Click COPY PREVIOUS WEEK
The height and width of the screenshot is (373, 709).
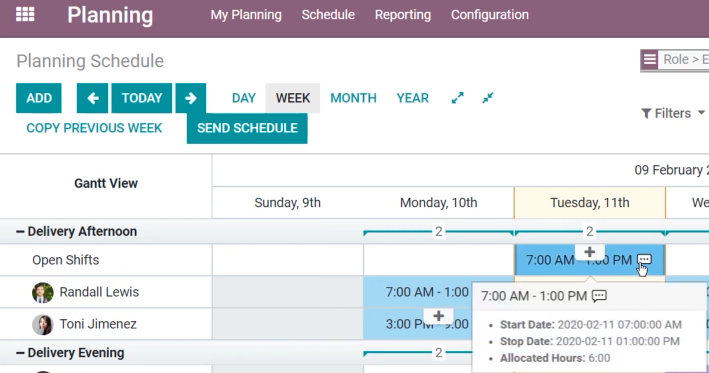94,128
